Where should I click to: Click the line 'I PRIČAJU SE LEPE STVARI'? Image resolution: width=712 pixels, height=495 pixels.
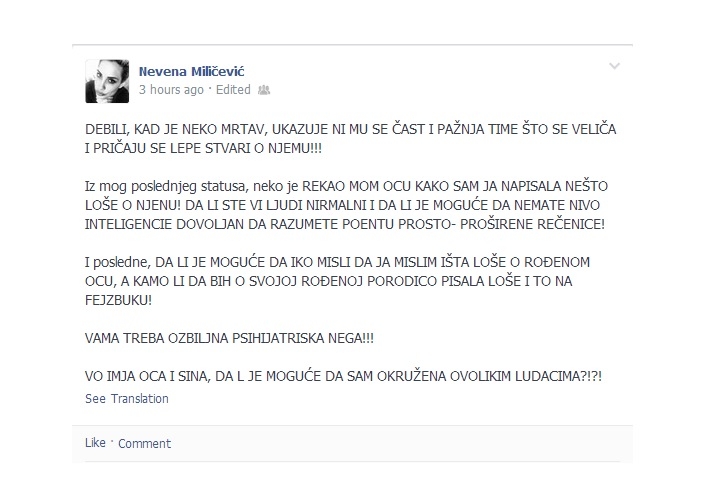point(203,148)
